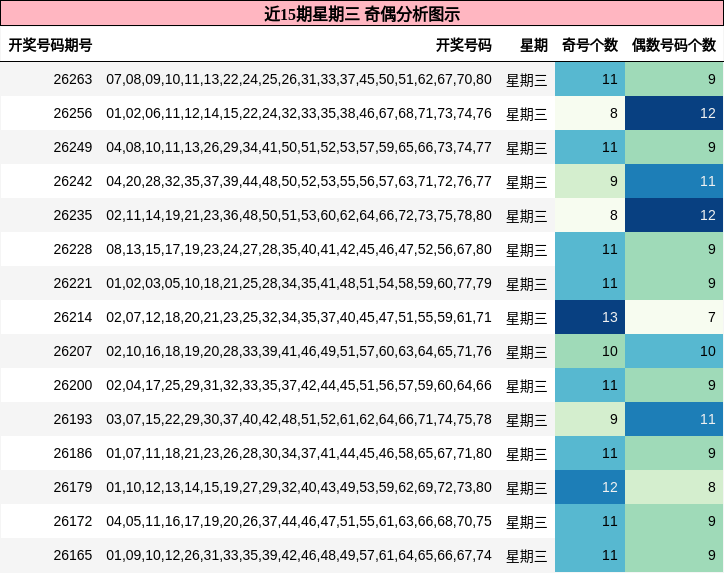
Task: Click the odd count 11 for issue 26200
Action: pyautogui.click(x=590, y=385)
